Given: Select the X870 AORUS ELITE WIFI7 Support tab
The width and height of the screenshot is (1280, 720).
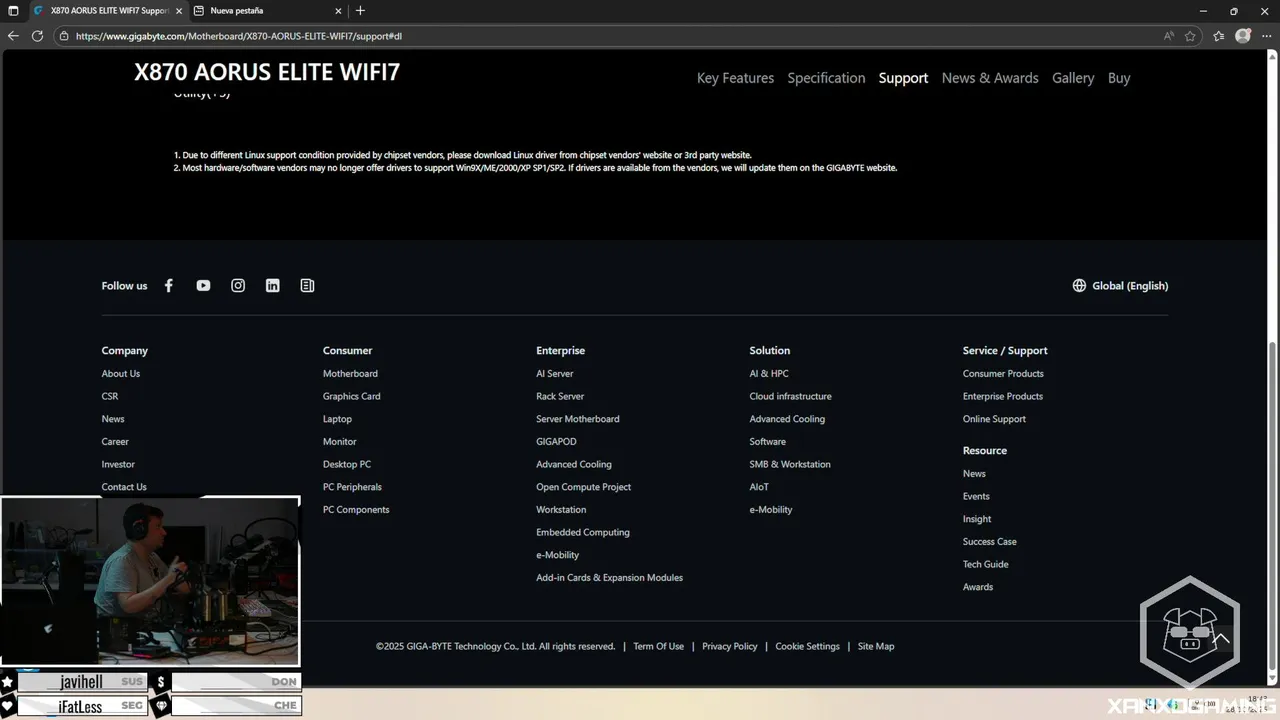Looking at the screenshot, I should click(x=108, y=11).
